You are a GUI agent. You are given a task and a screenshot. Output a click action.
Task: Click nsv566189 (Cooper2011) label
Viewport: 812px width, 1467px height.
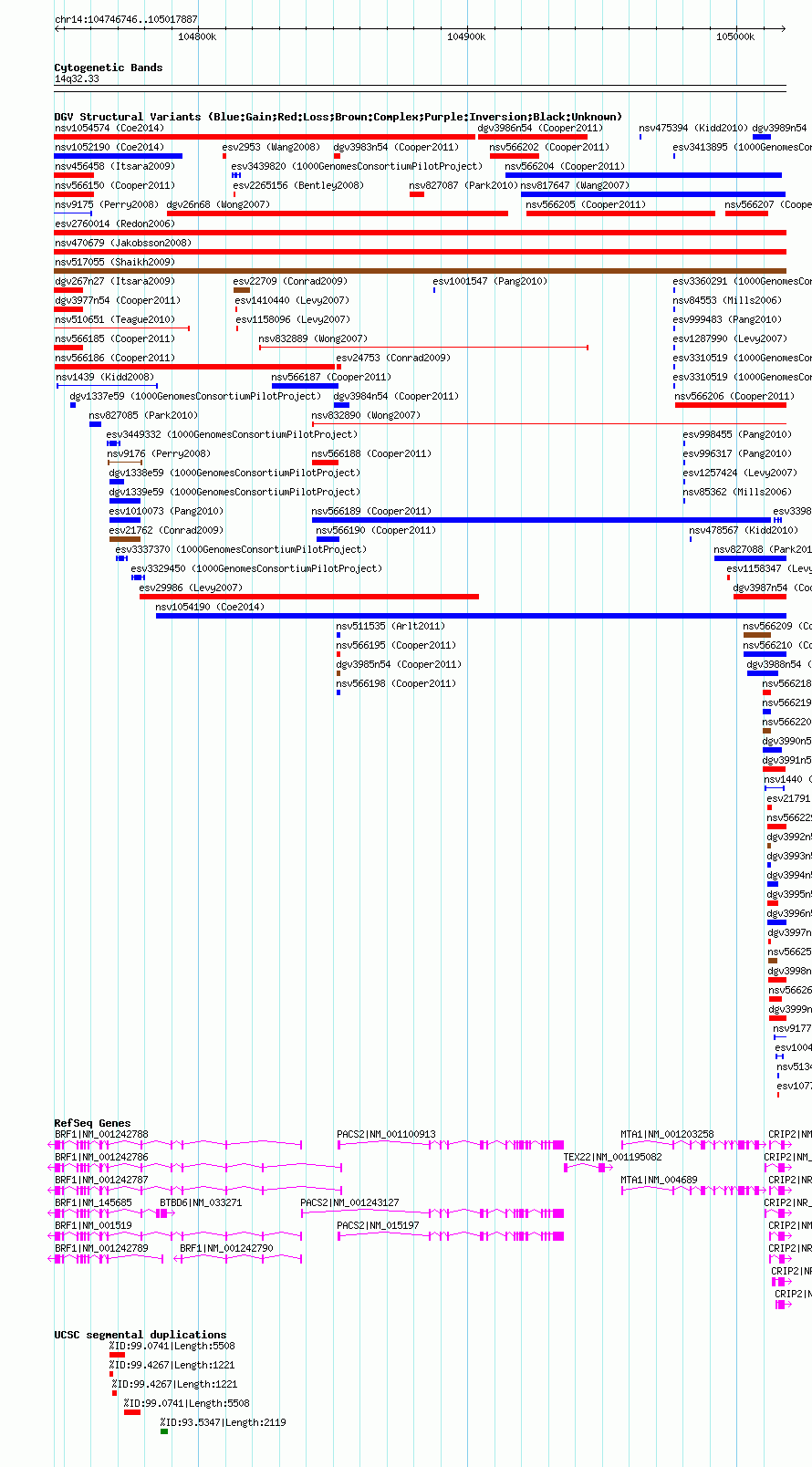pos(371,511)
